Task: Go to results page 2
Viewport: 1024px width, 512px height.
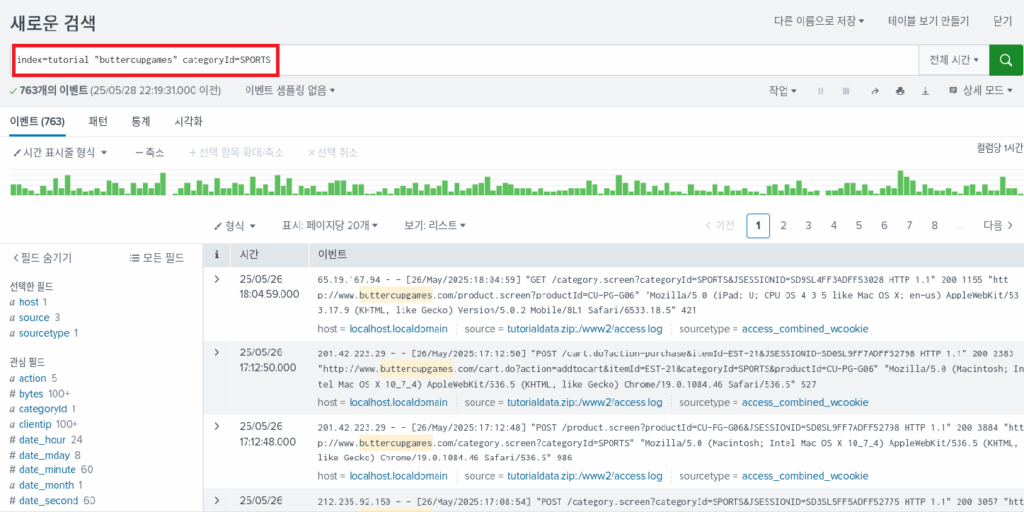Action: click(x=783, y=225)
